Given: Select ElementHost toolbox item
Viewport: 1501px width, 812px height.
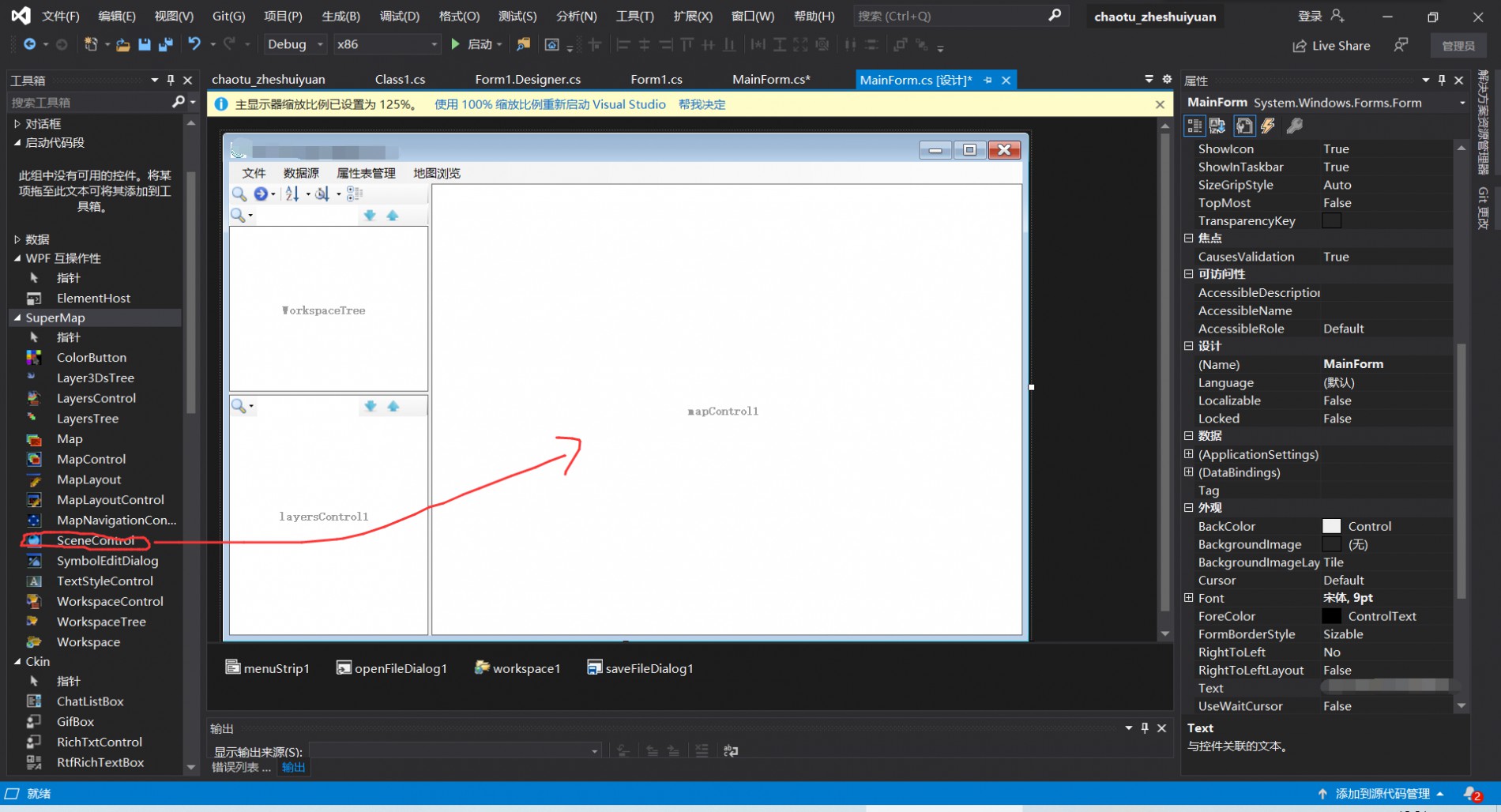Looking at the screenshot, I should 93,298.
